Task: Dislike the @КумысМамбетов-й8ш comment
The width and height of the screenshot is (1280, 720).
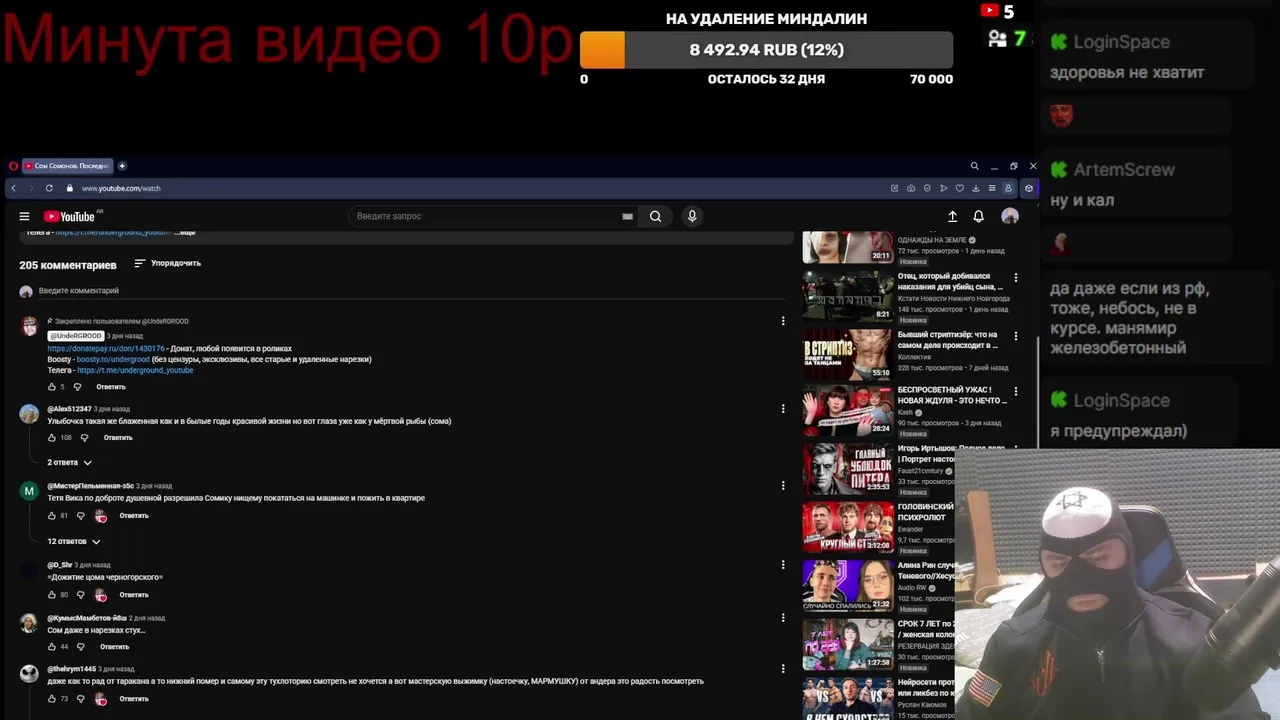Action: click(81, 646)
